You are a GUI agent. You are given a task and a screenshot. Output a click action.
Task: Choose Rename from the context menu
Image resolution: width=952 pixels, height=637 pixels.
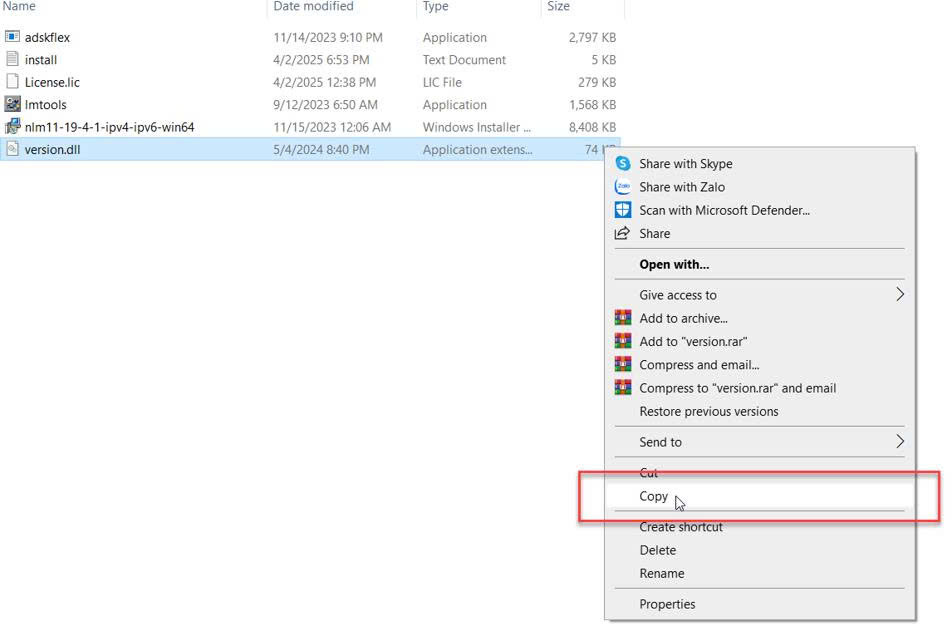(662, 573)
